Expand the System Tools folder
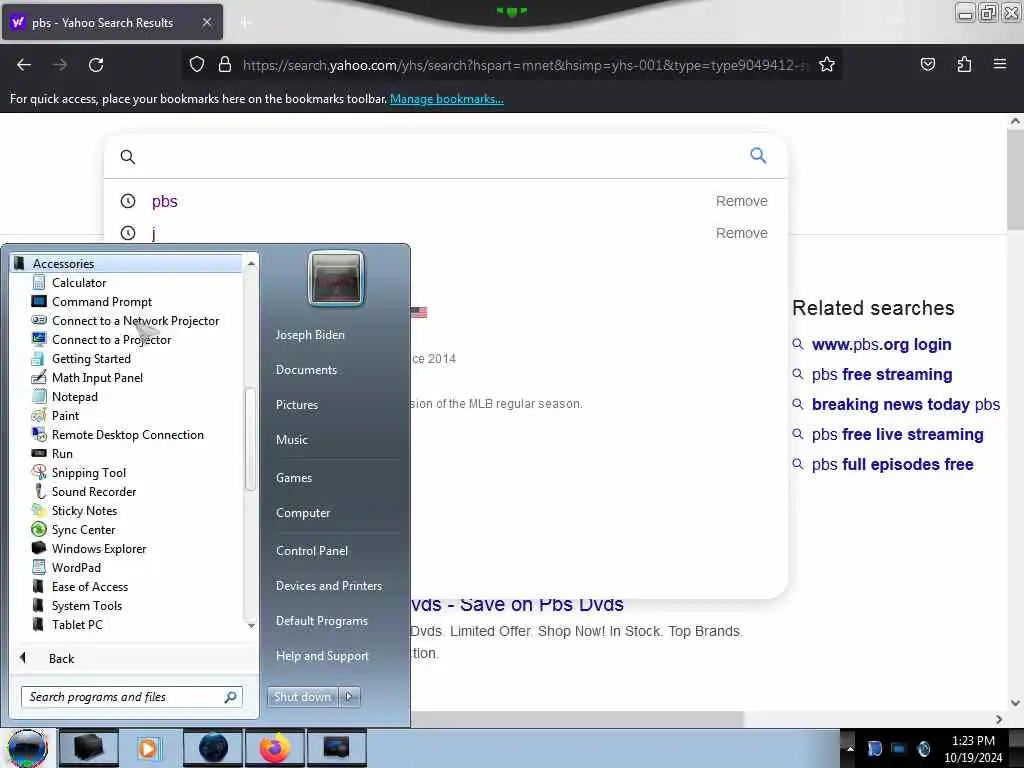 click(x=86, y=605)
